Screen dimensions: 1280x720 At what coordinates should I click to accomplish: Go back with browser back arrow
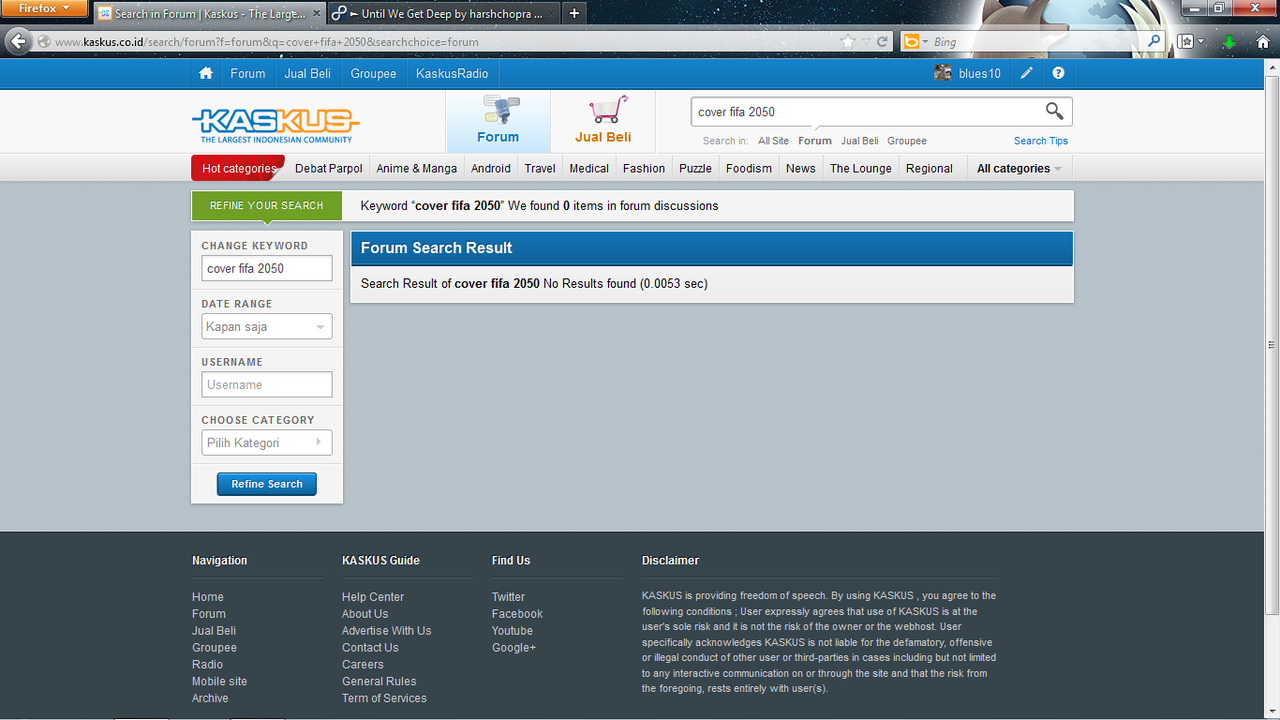click(x=18, y=42)
